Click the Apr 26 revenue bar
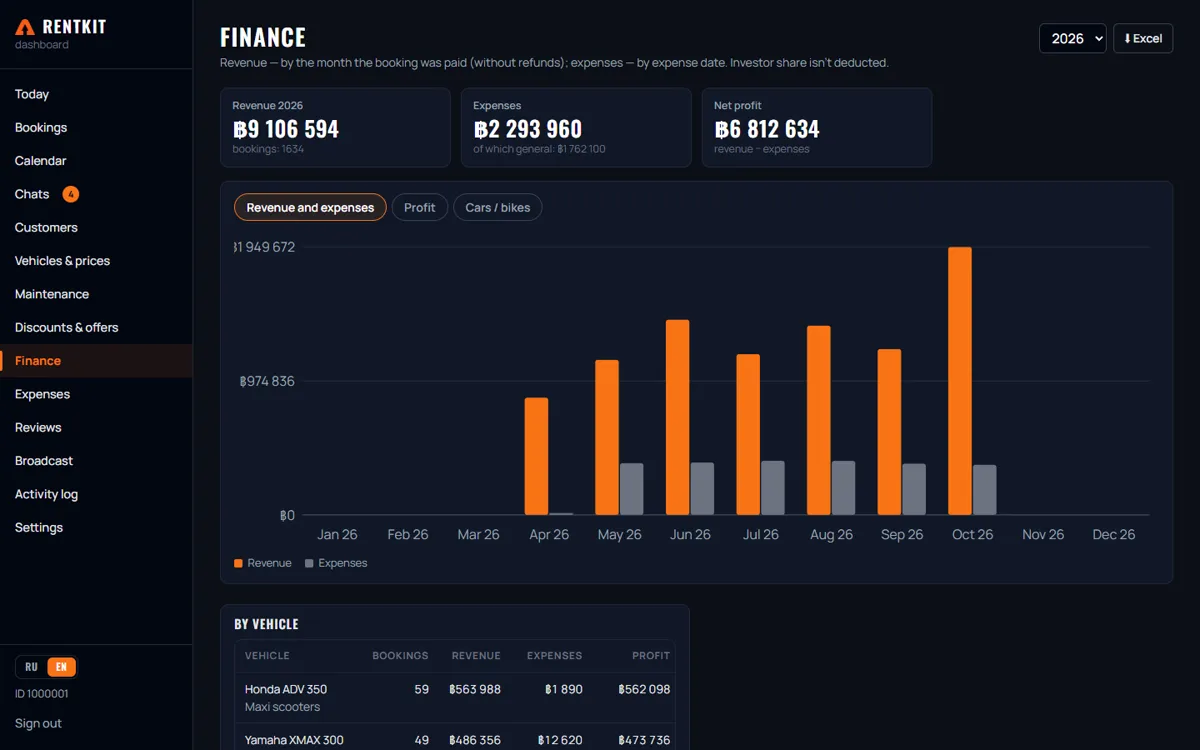 pyautogui.click(x=537, y=456)
